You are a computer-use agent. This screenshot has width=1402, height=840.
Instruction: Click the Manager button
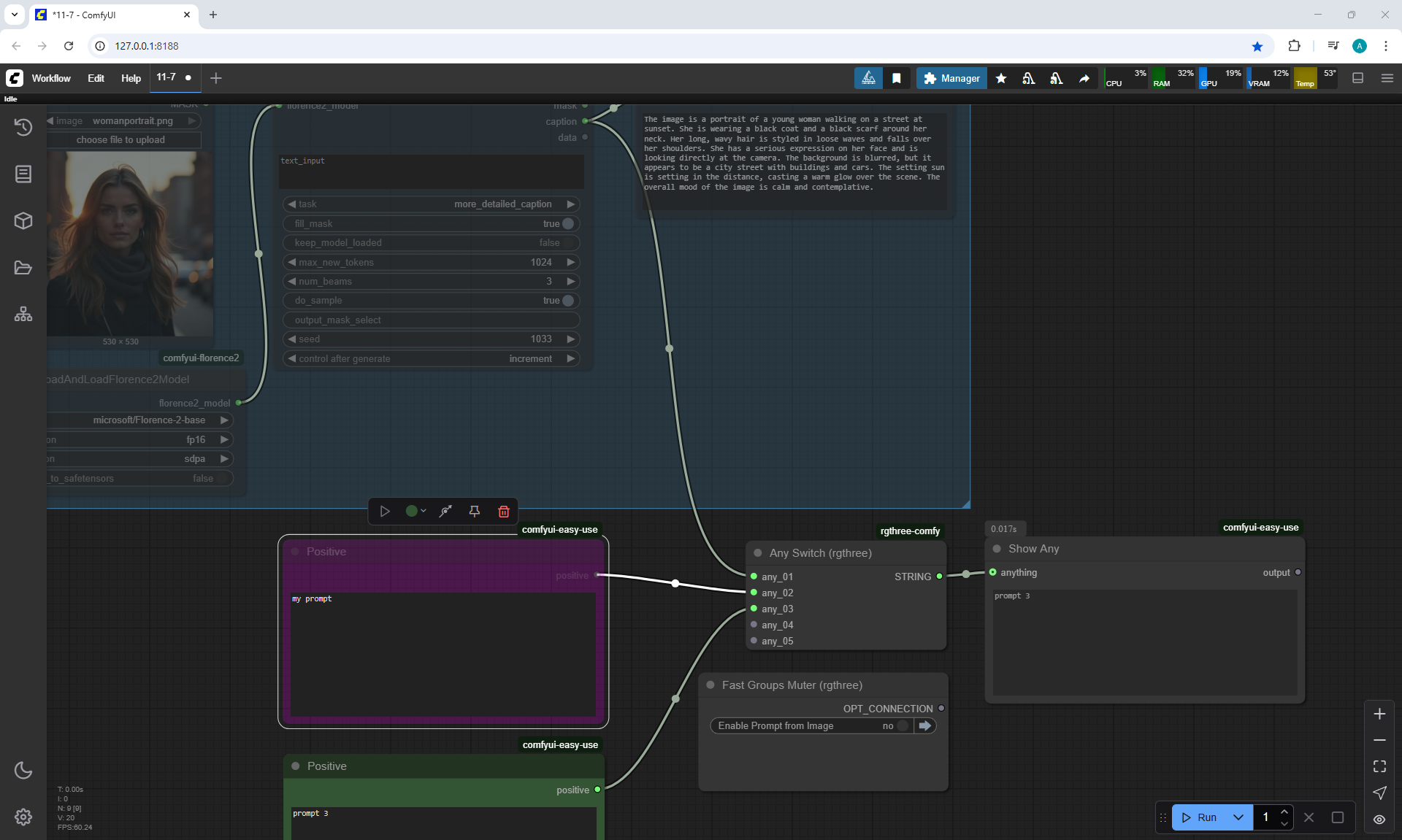click(951, 78)
